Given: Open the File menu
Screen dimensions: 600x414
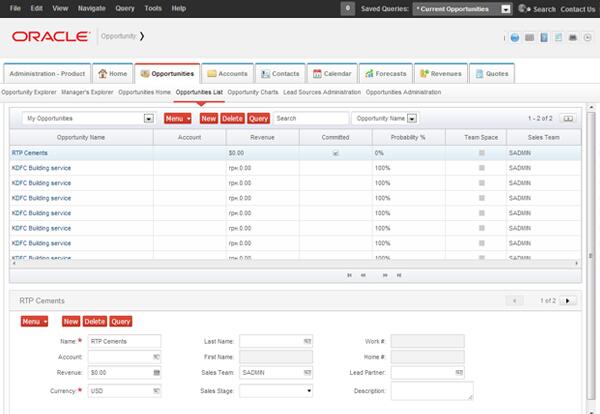Looking at the screenshot, I should (15, 8).
